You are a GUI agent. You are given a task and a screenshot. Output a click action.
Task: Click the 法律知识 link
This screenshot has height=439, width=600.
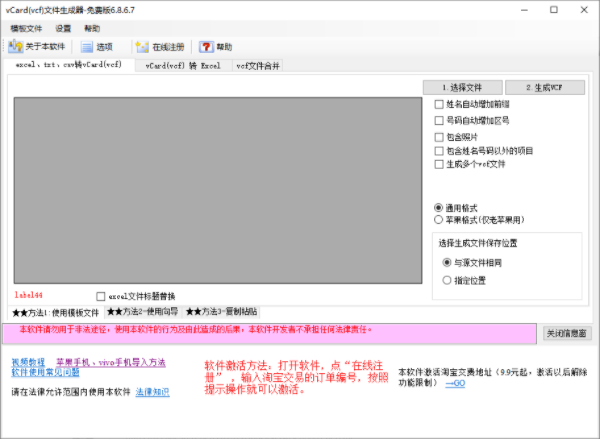(152, 392)
